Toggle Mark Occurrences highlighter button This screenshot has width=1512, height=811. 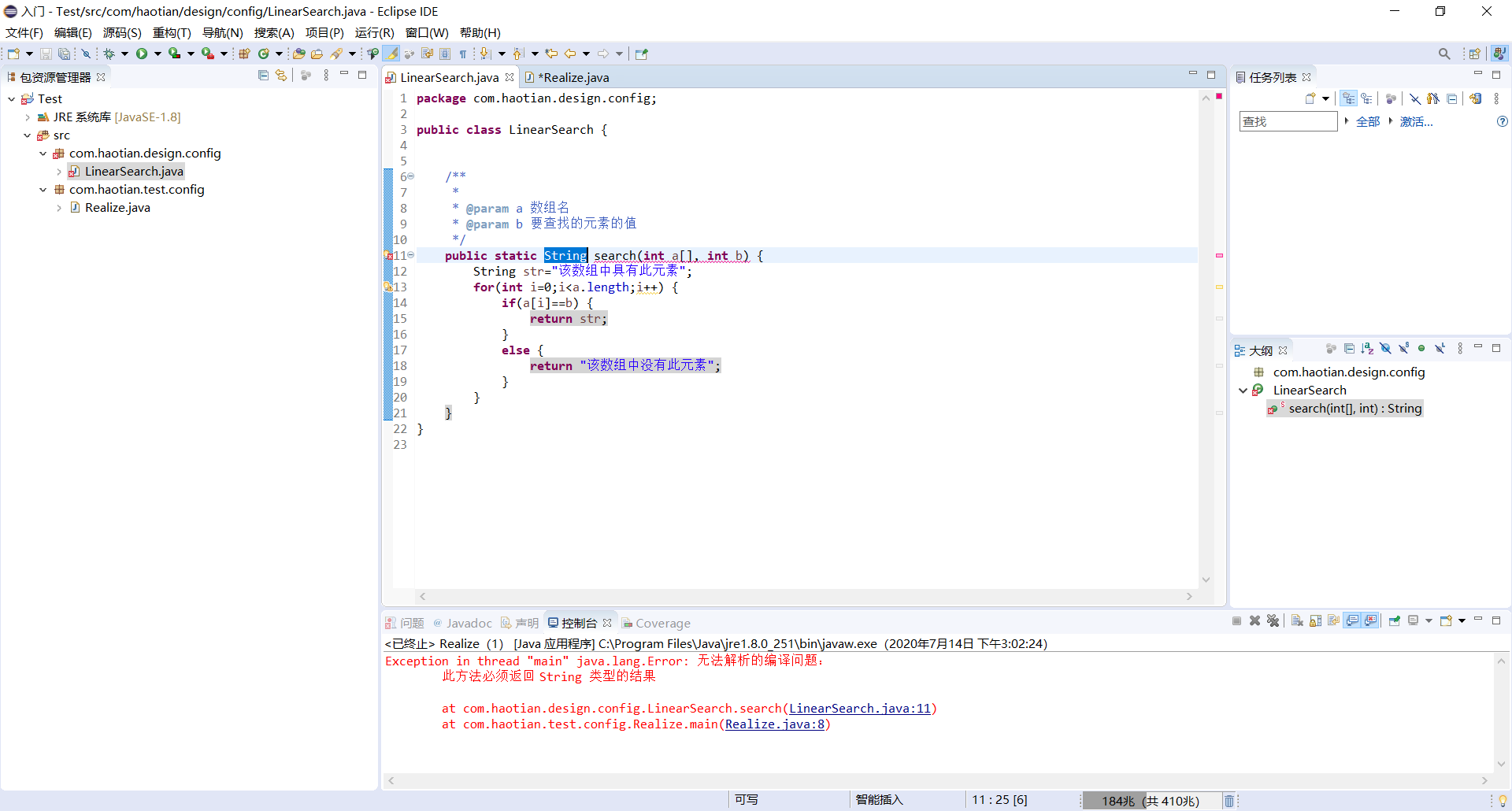pos(391,54)
